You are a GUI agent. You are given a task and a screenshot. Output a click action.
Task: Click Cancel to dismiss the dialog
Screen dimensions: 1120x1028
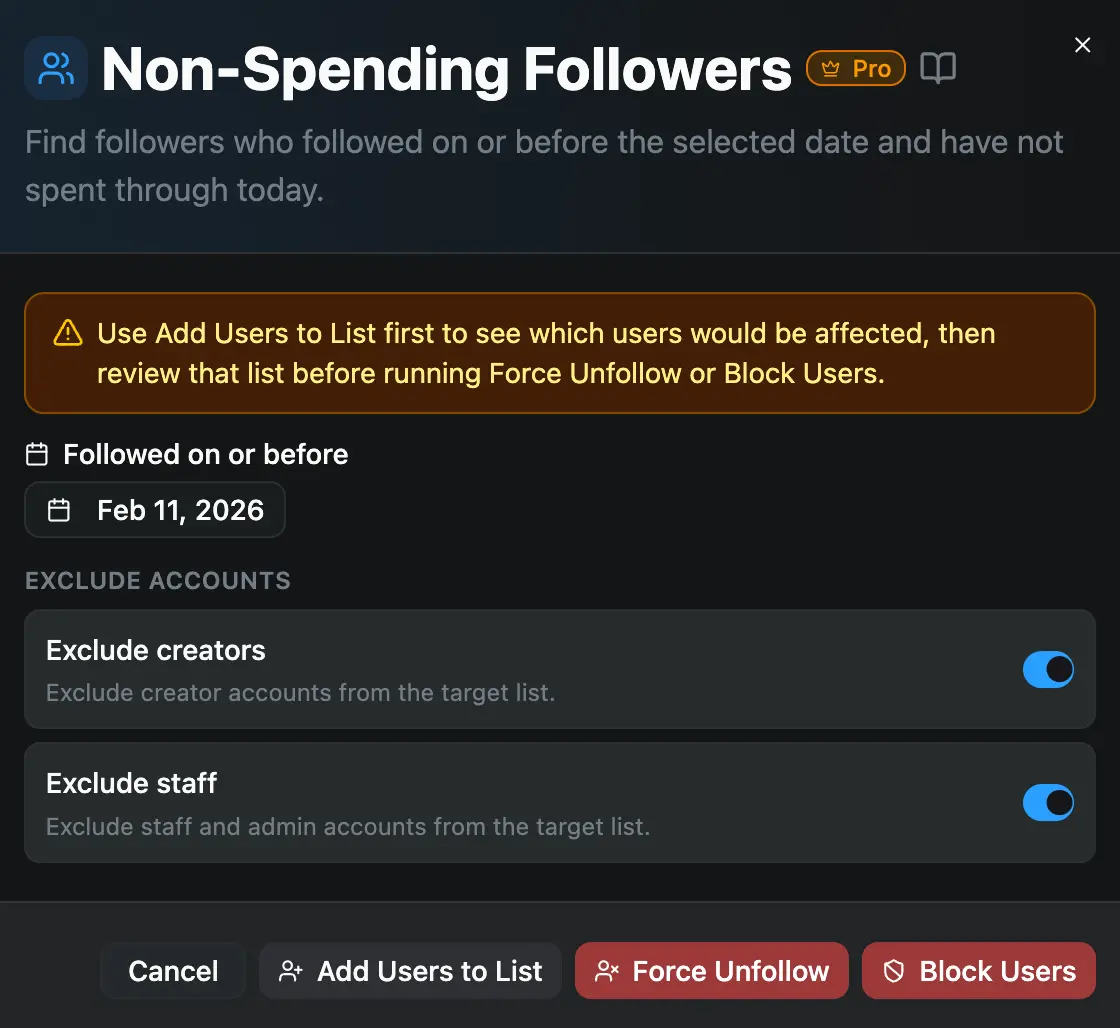172,970
